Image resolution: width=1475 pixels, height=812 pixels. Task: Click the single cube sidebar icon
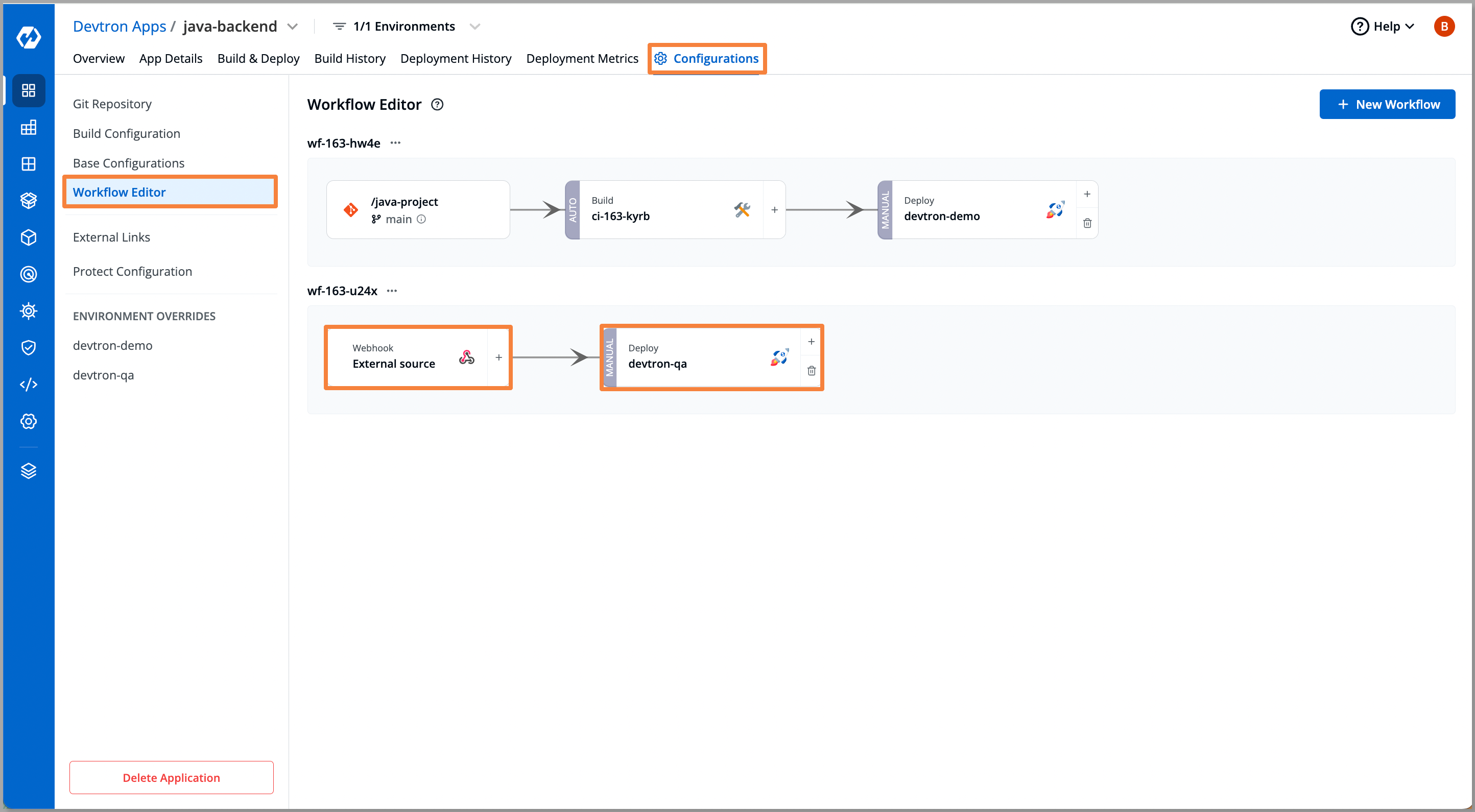point(29,237)
